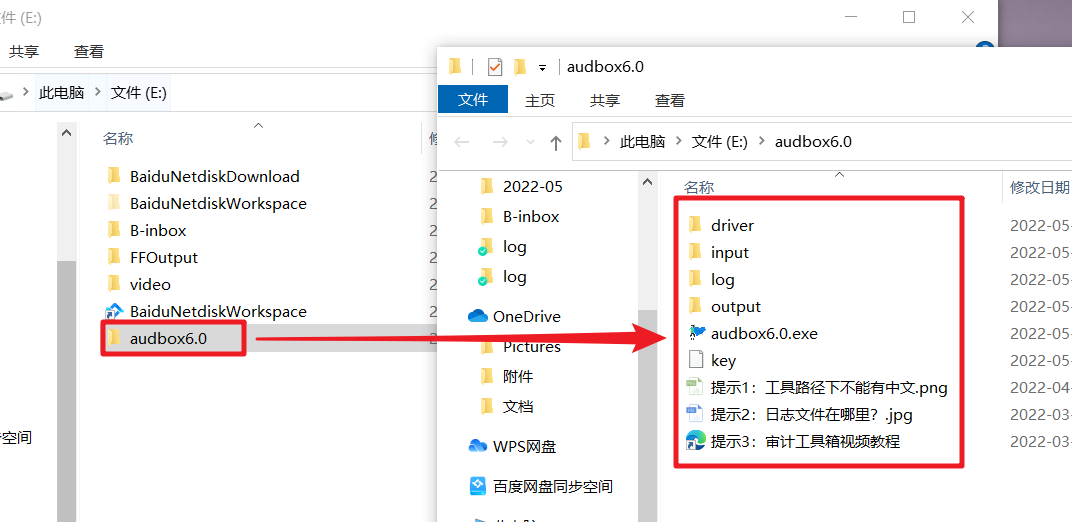Click the video folder icon in E: window
Screen dimensions: 1072x522
[x=114, y=284]
